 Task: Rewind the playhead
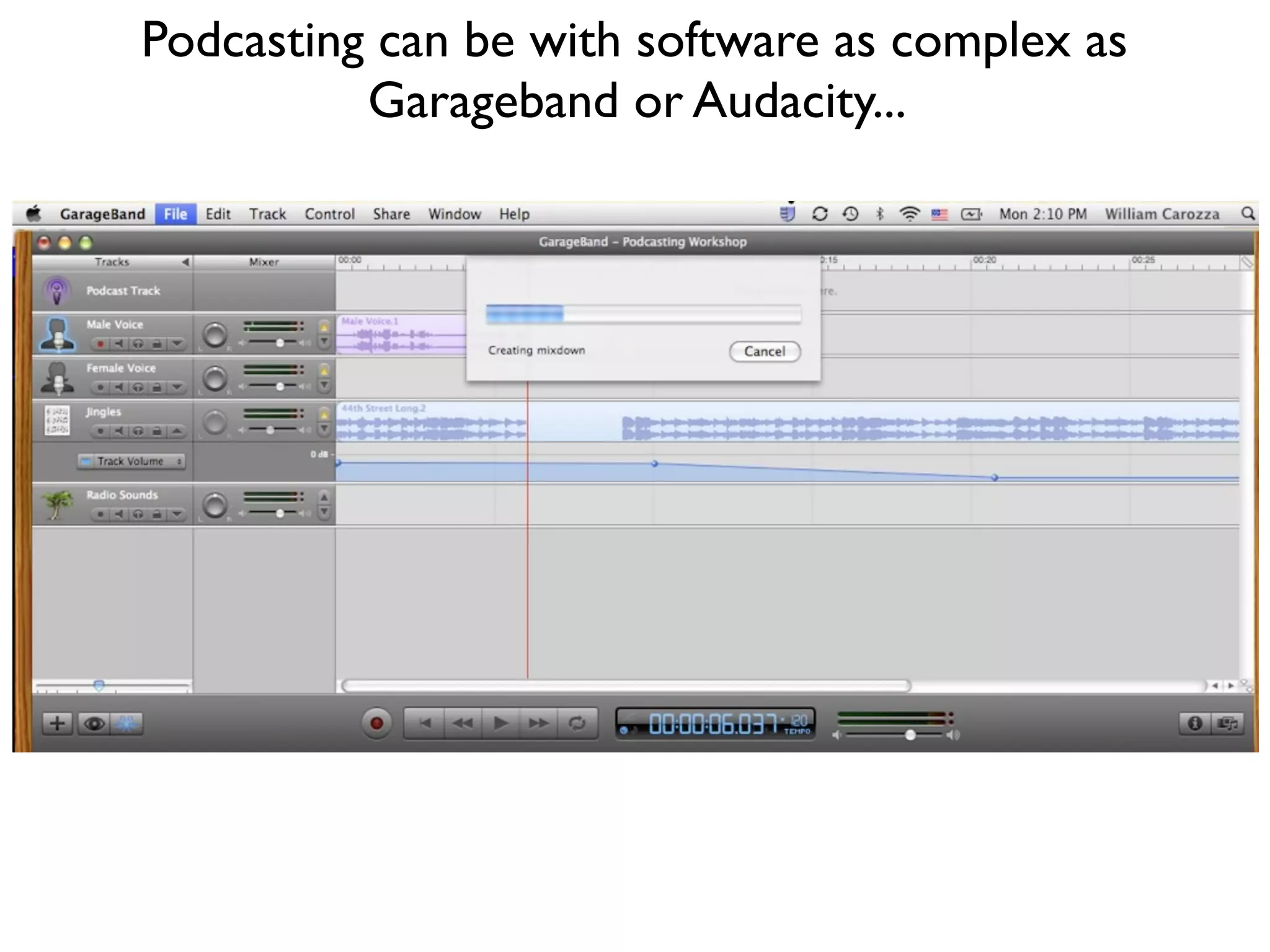(463, 723)
